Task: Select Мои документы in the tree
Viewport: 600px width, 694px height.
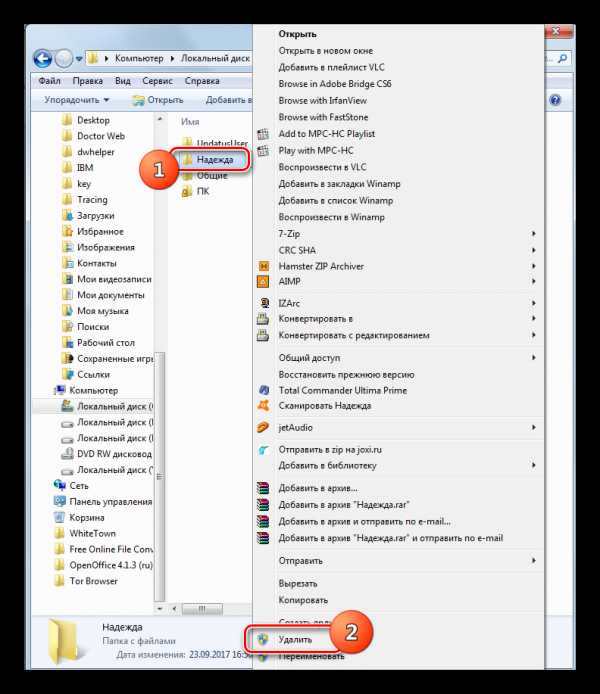Action: tap(111, 295)
